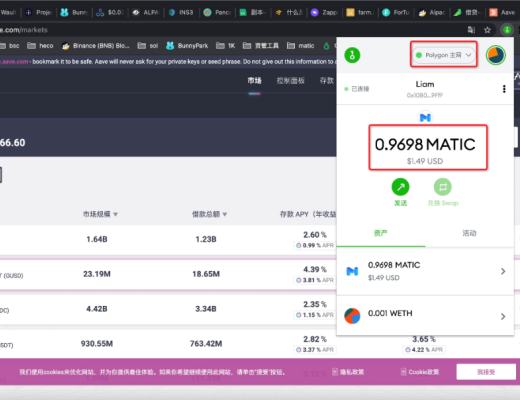The width and height of the screenshot is (520, 400).
Task: Click the MATIC logo above the balance
Action: pyautogui.click(x=425, y=117)
